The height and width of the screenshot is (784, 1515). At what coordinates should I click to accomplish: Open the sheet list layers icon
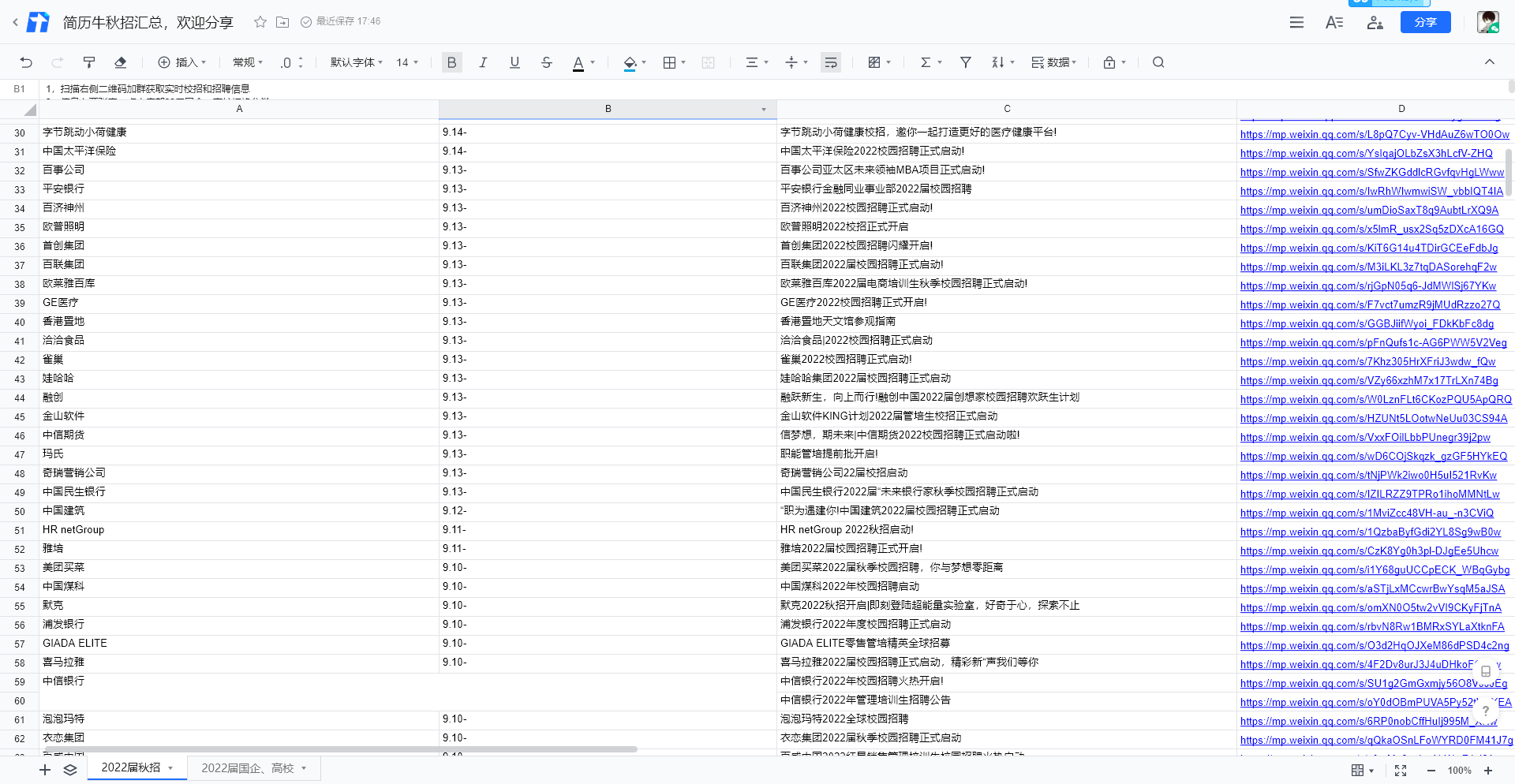pyautogui.click(x=70, y=770)
